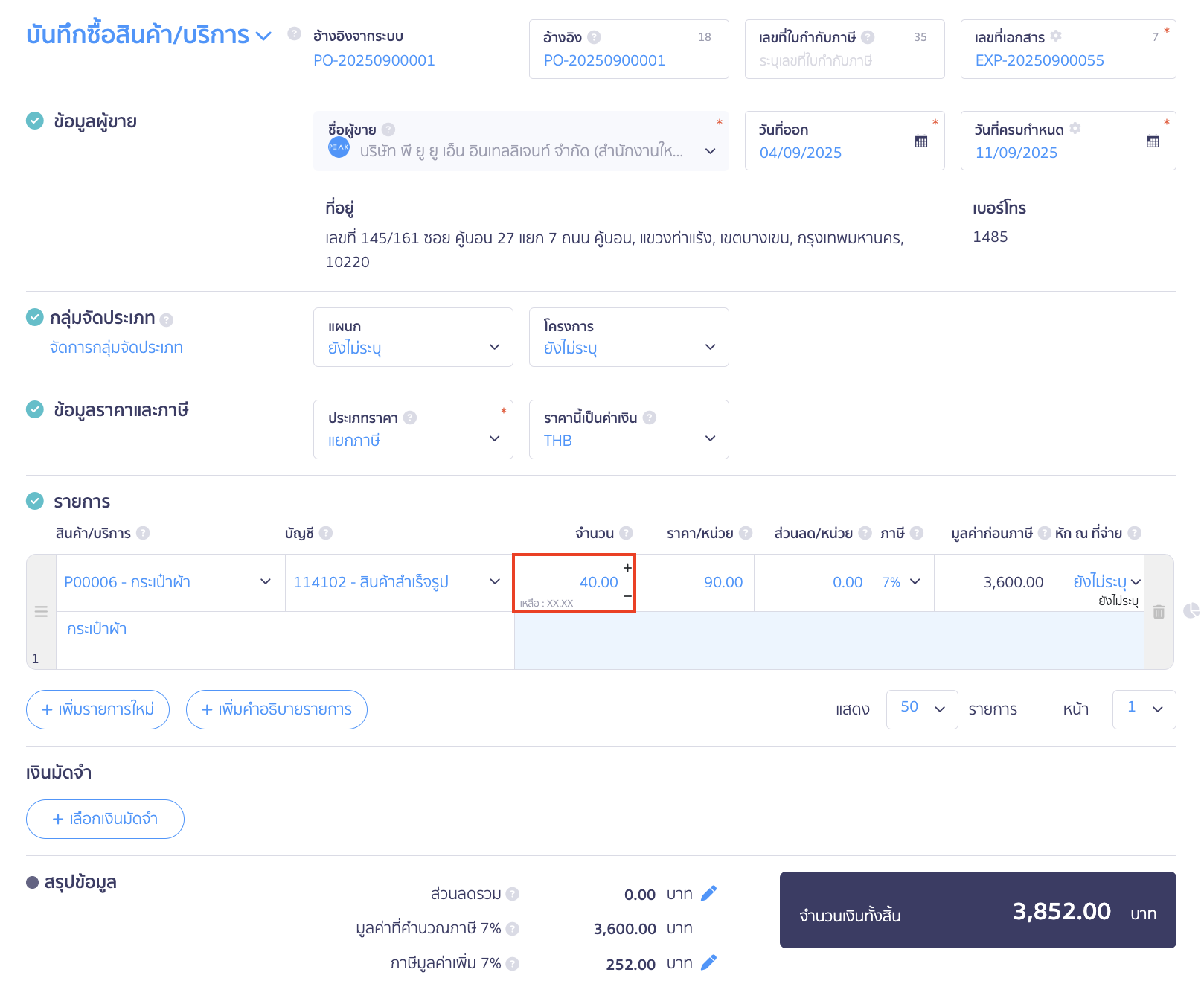Edit 7% VAT amount with pencil icon
The height and width of the screenshot is (987, 1204).
click(x=708, y=963)
